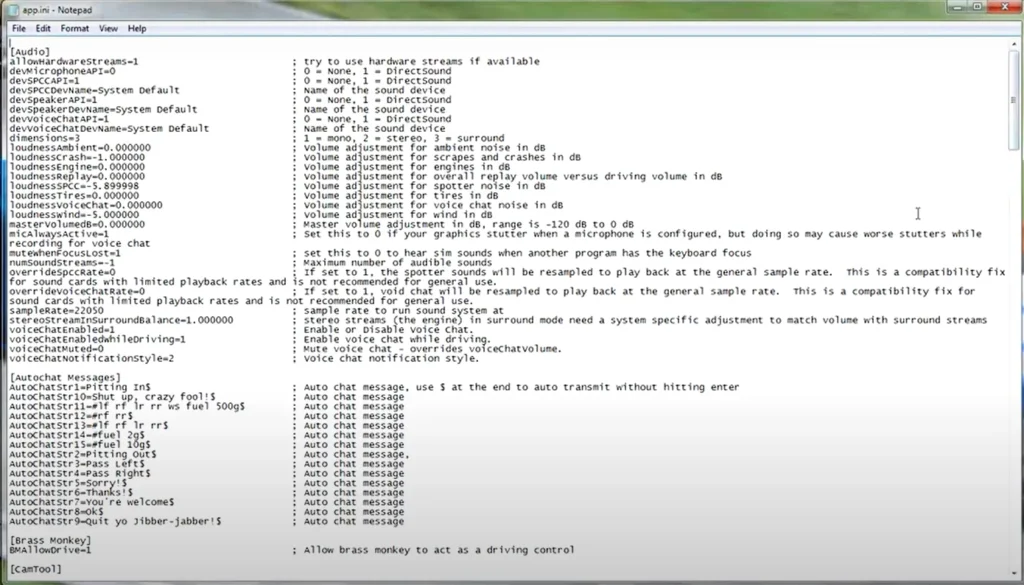Click the Notepad app icon in title bar
This screenshot has height=585, width=1024.
(x=13, y=10)
